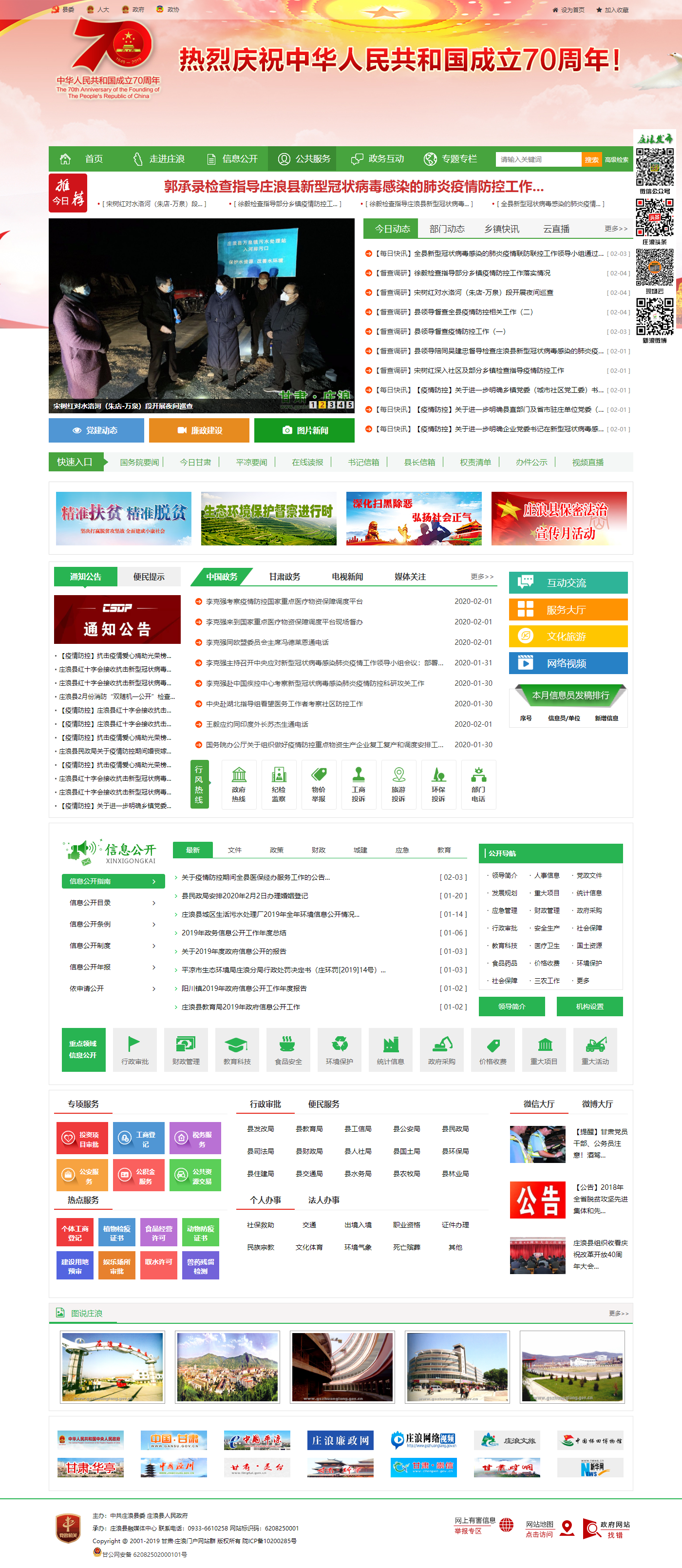Viewport: 682px width, 1568px height.
Task: Open the 重大项目 building icon tile
Action: [x=543, y=1049]
